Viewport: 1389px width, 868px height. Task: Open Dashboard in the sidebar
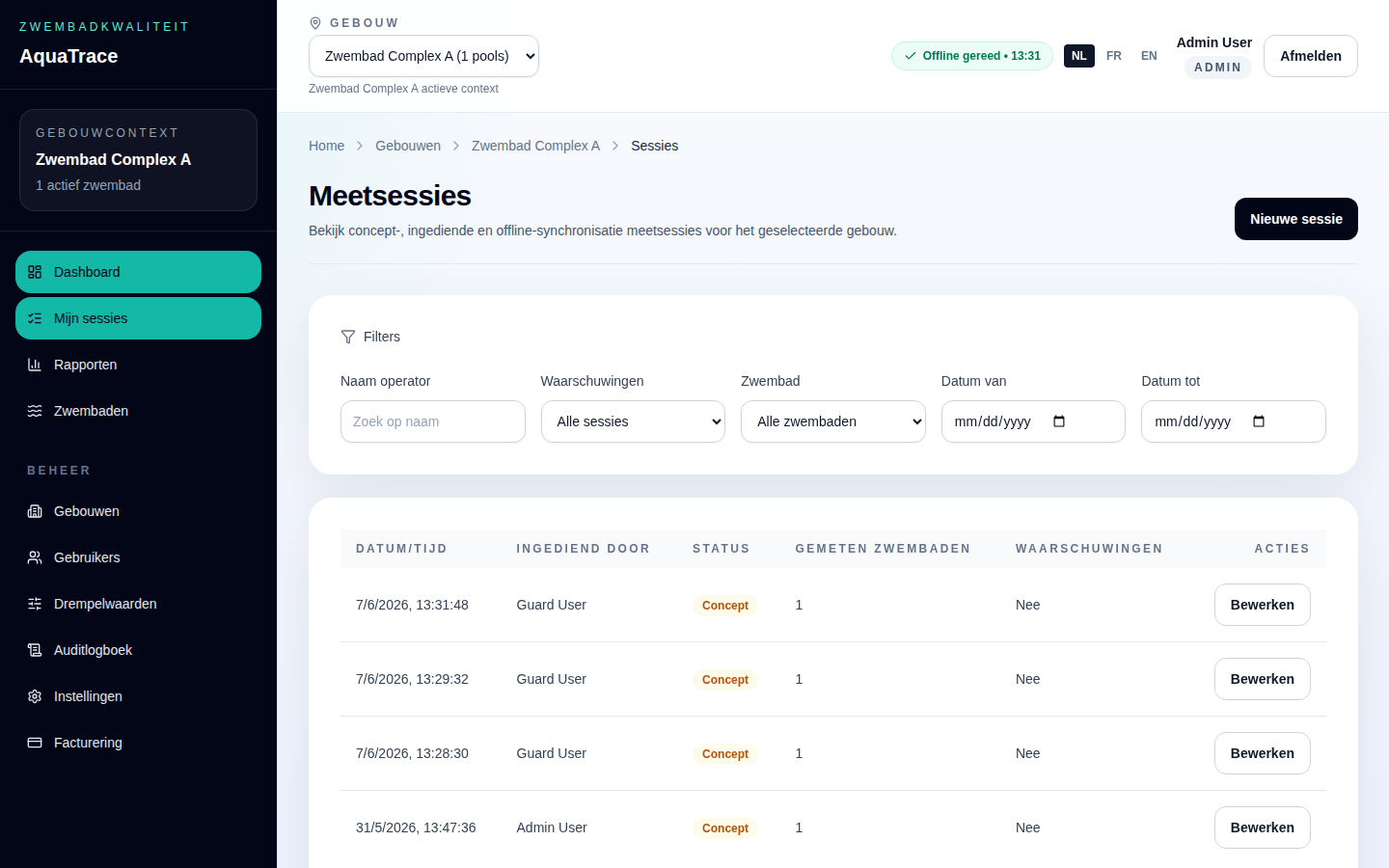[138, 272]
